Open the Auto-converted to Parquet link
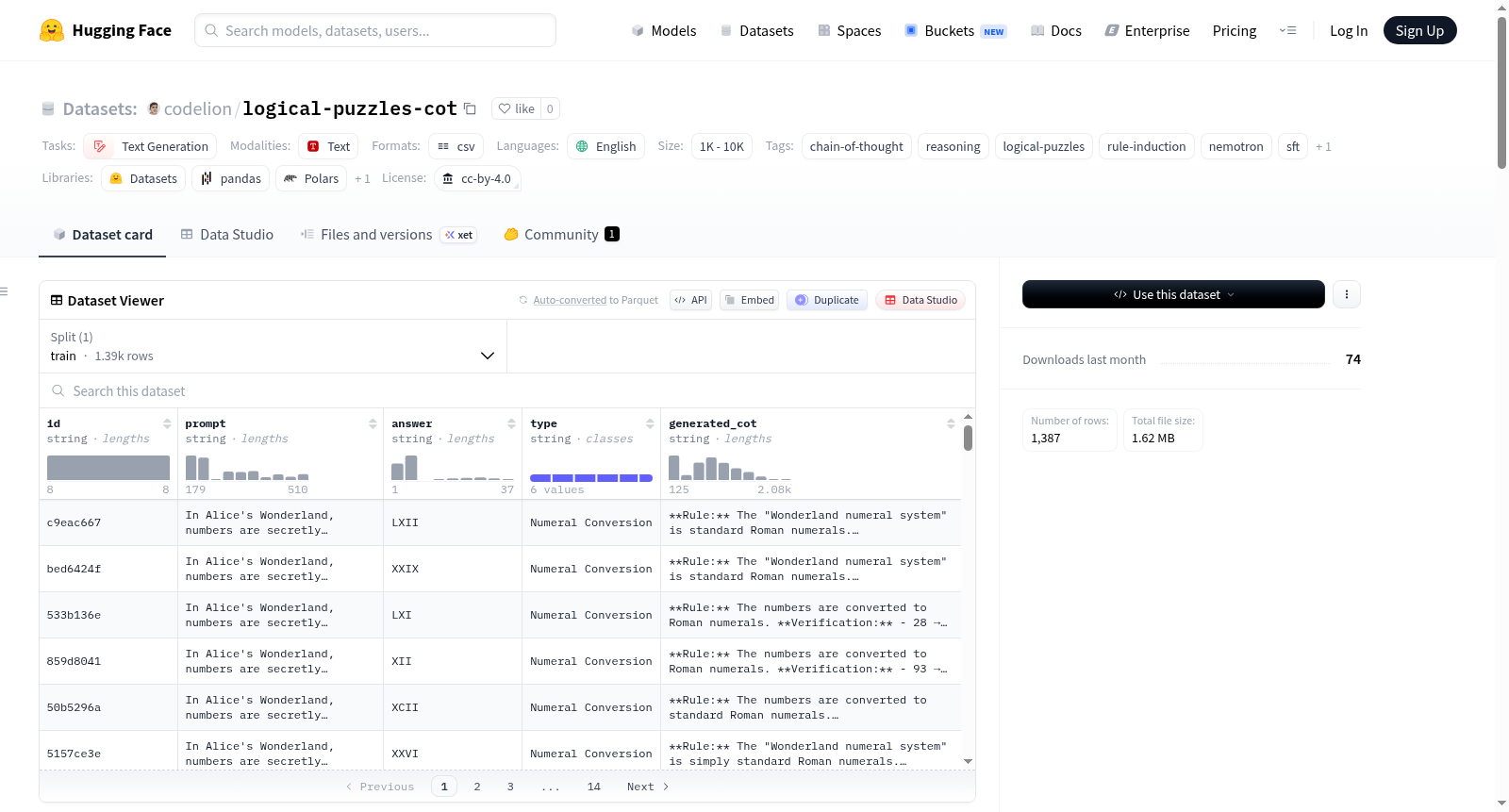 570,300
